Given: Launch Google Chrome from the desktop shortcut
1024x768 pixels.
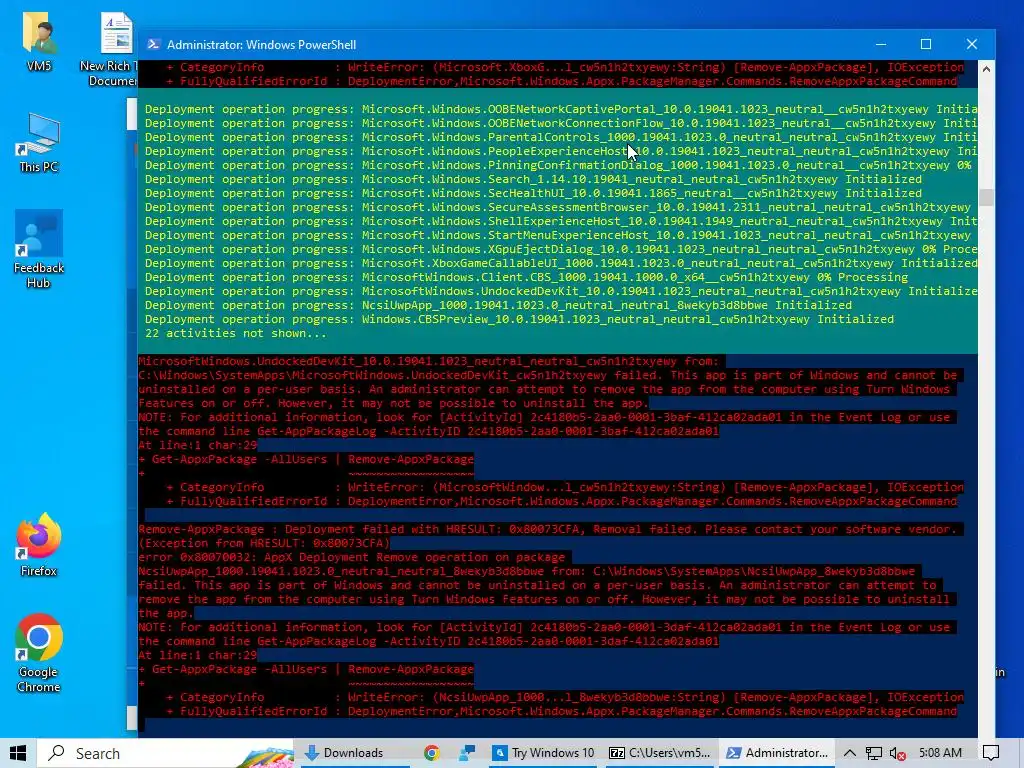Looking at the screenshot, I should pos(39,652).
